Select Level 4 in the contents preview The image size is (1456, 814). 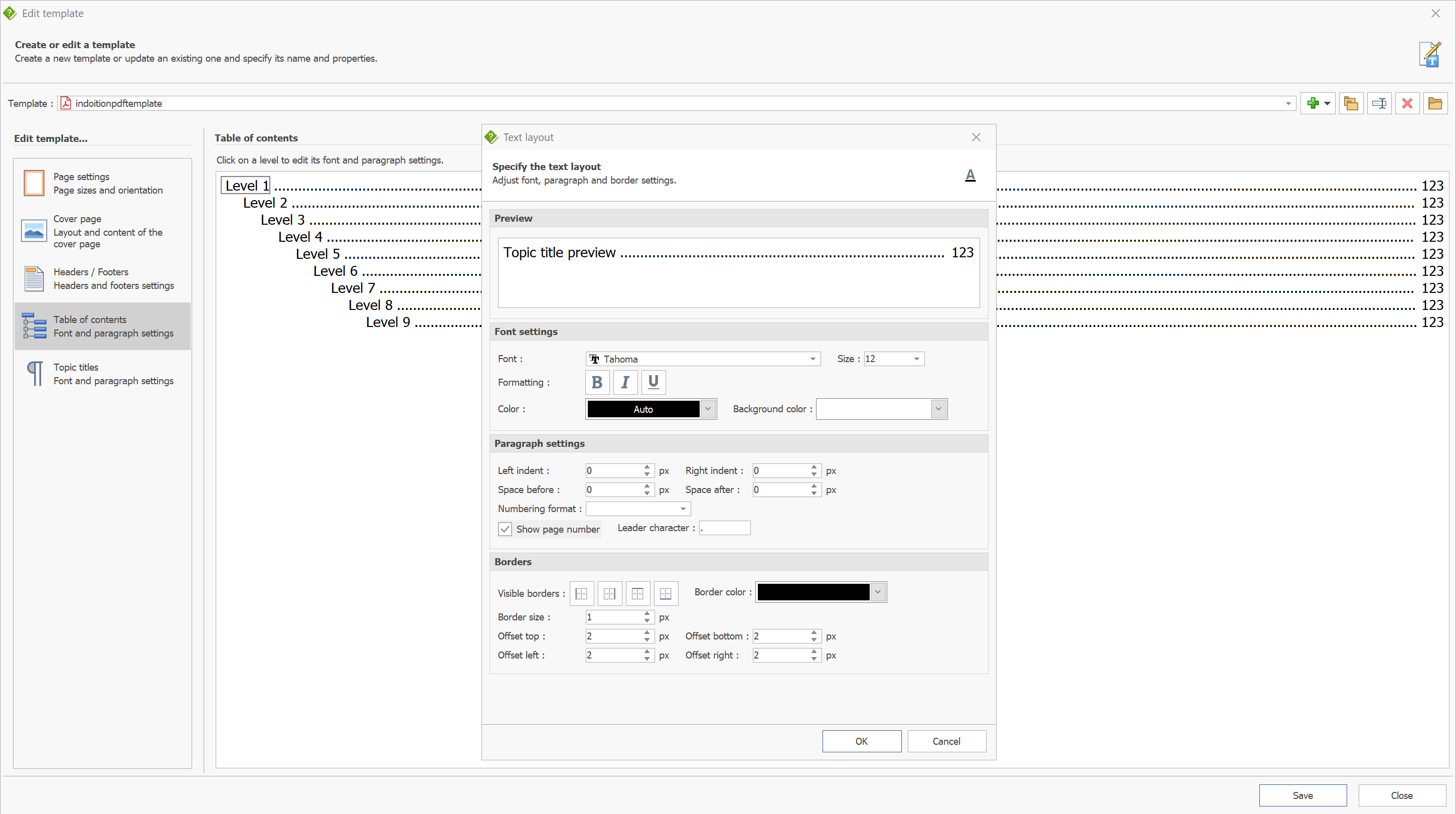tap(300, 237)
